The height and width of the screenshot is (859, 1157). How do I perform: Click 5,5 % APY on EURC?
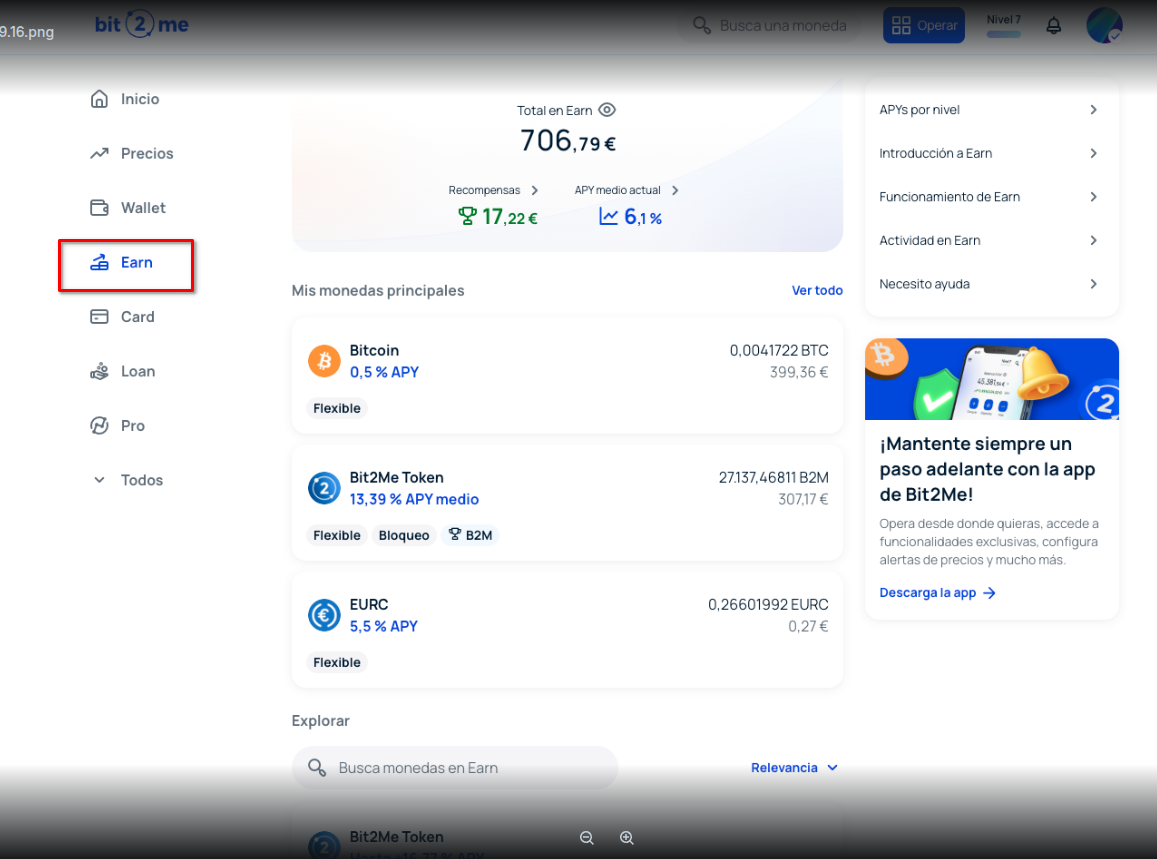pos(383,626)
